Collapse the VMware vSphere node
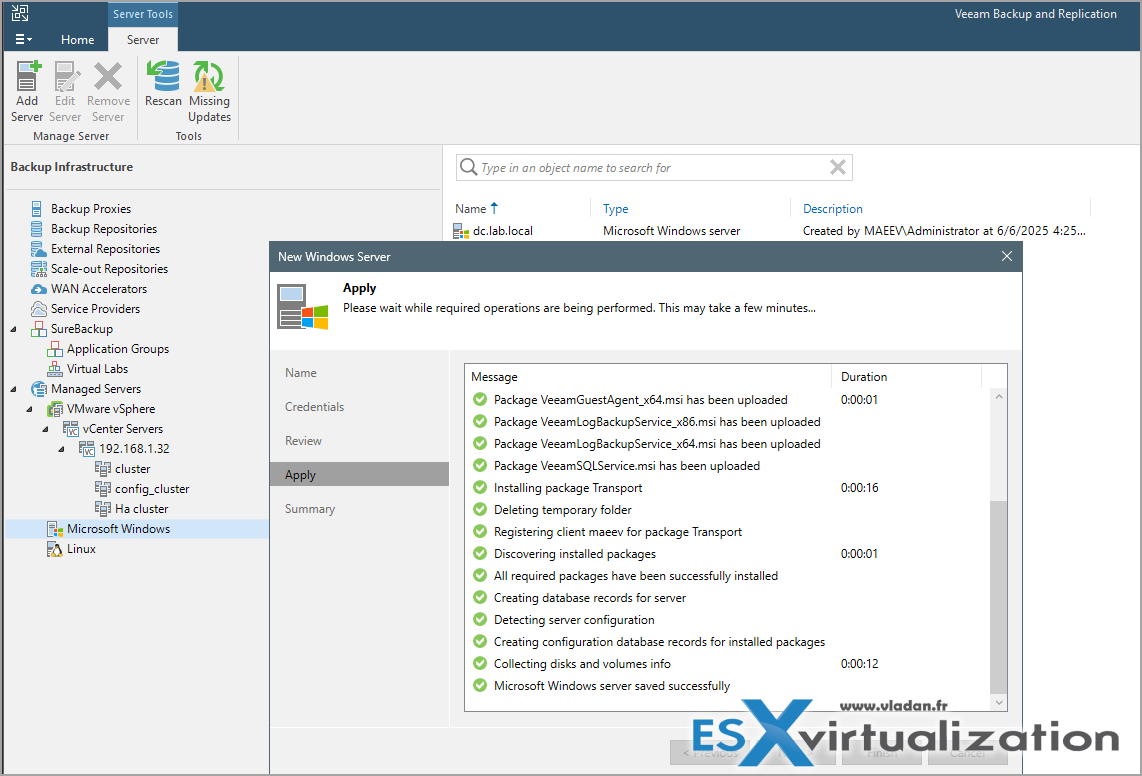This screenshot has width=1142, height=776. (x=30, y=409)
